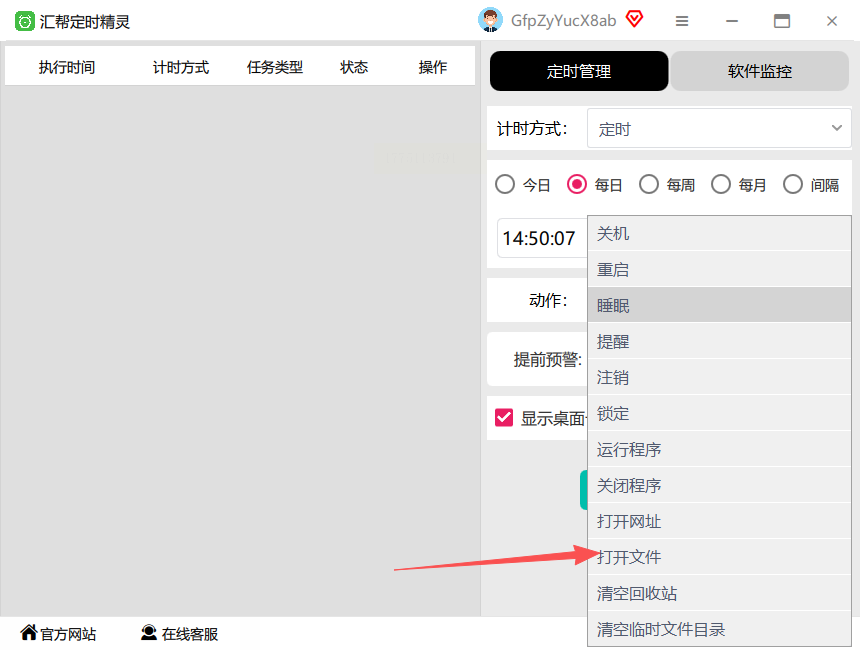The image size is (860, 650).
Task: Pick the 间隔 interval radio button
Action: pyautogui.click(x=793, y=184)
